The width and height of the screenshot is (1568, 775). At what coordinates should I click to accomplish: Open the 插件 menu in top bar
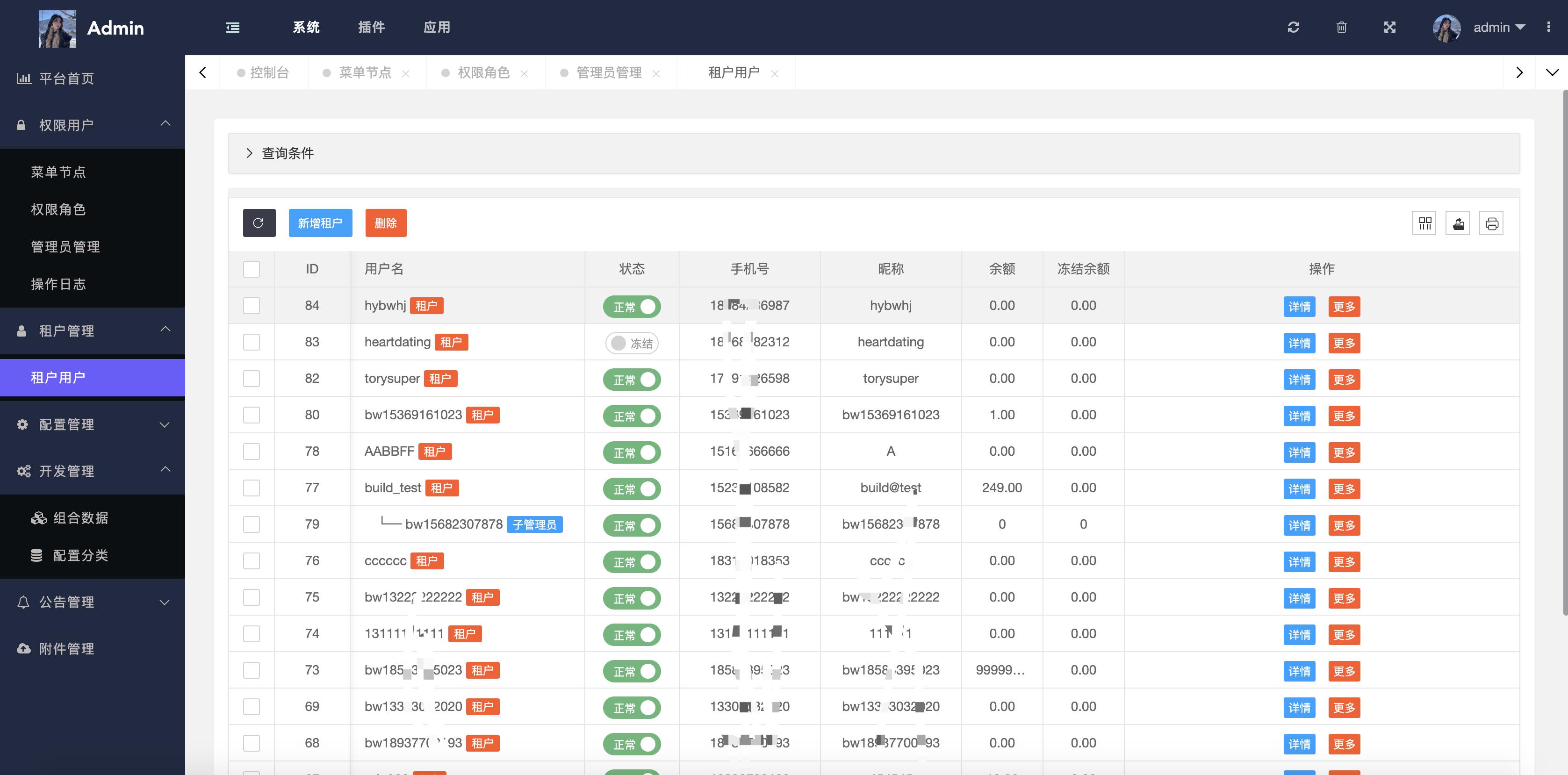point(372,28)
